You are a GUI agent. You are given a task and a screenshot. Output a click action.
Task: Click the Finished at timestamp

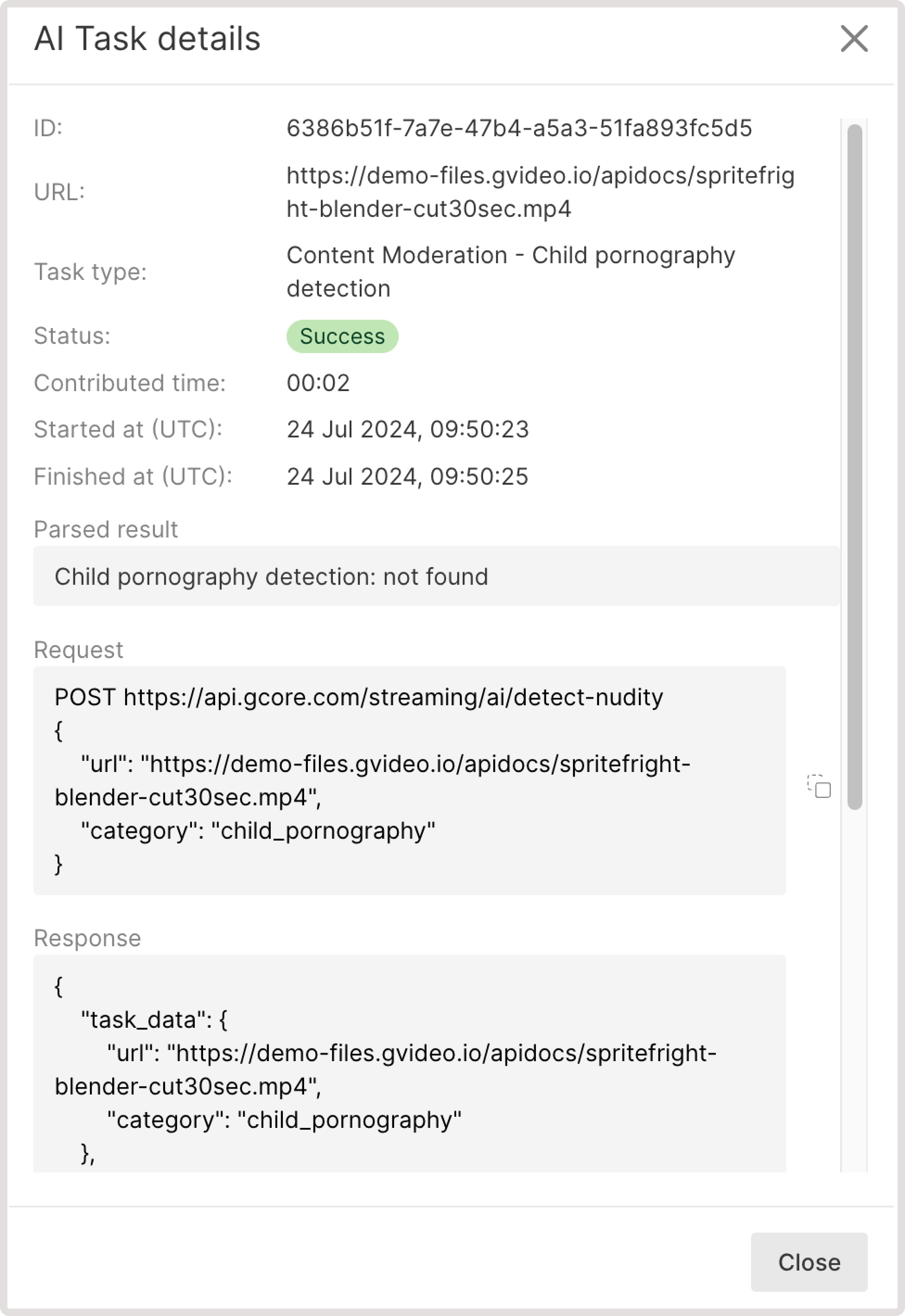coord(408,477)
